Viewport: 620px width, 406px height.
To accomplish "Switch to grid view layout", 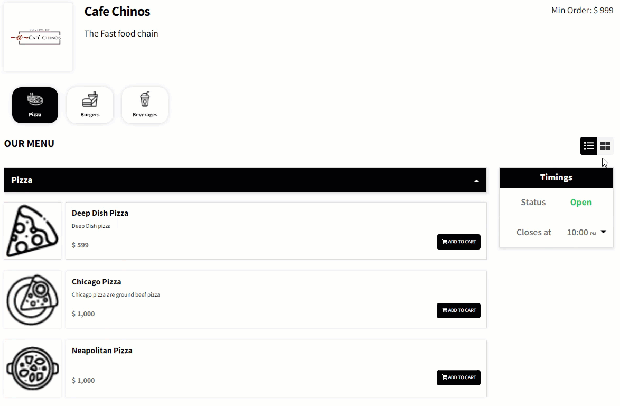I will (x=605, y=146).
